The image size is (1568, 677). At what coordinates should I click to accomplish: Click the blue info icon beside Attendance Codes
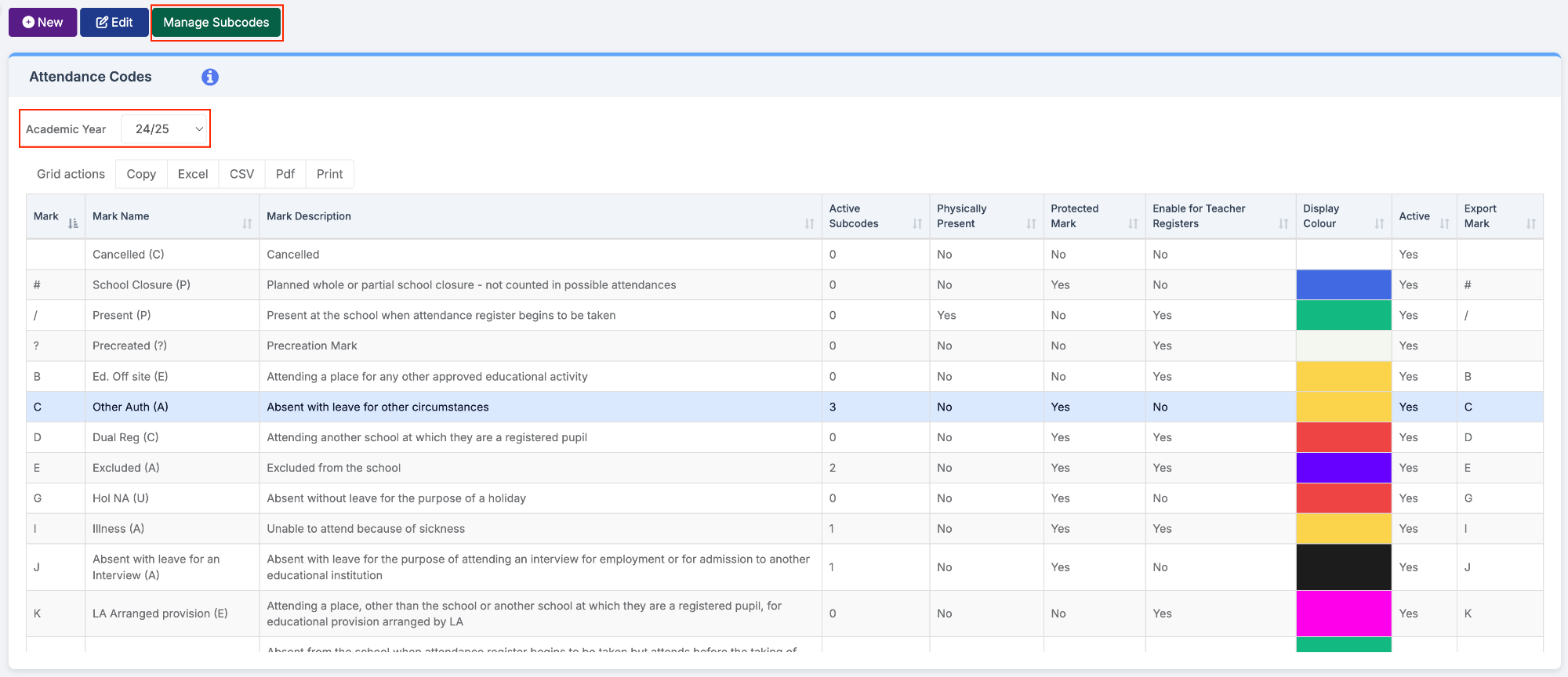[x=210, y=77]
